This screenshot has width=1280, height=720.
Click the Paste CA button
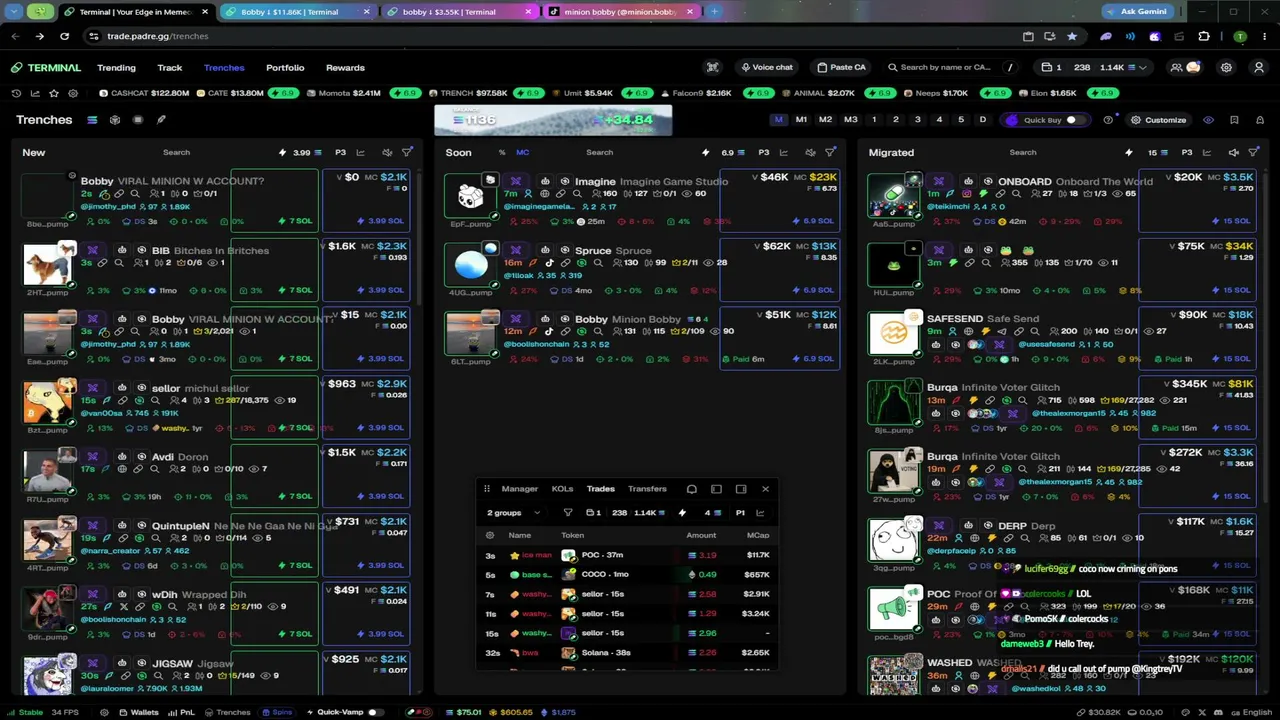[x=841, y=68]
